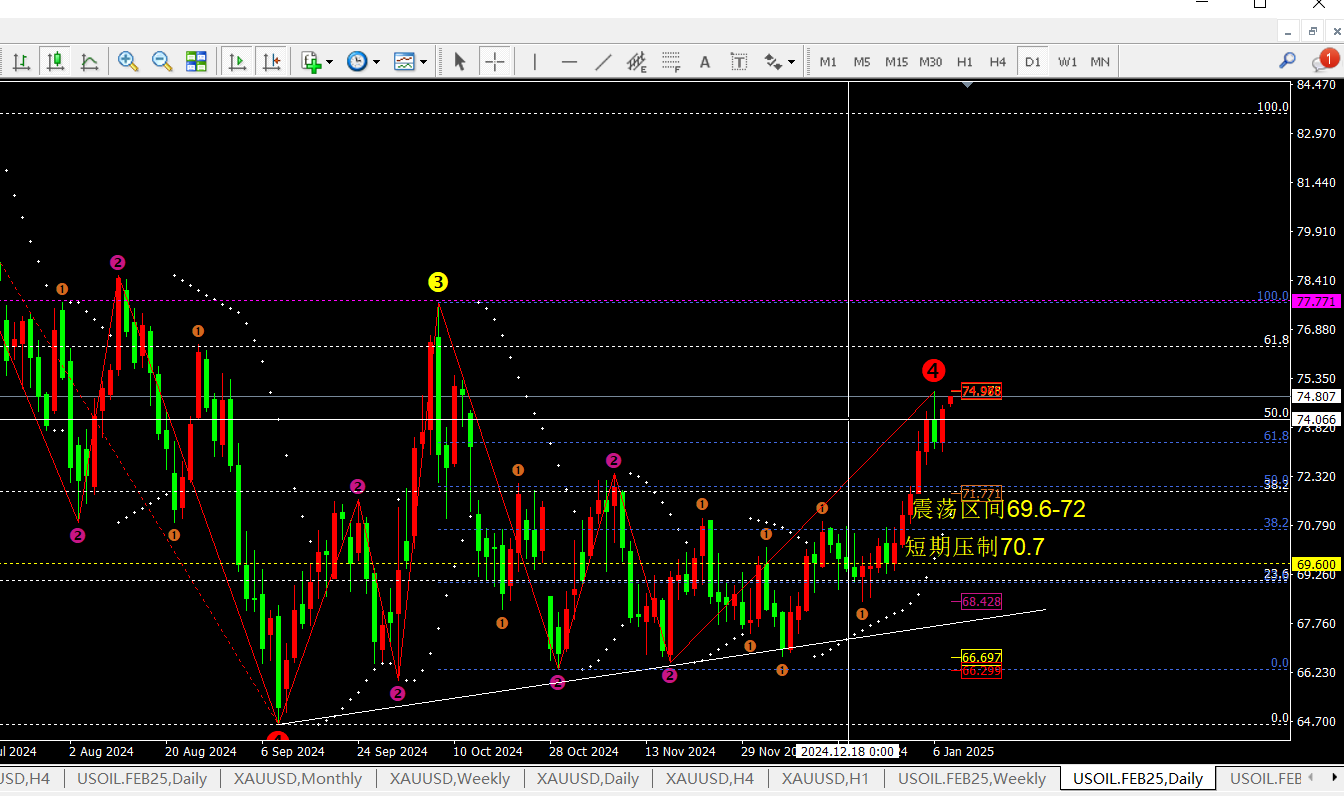Screen dimensions: 1344x796
Task: Open the indicators list icon
Action: pos(311,62)
